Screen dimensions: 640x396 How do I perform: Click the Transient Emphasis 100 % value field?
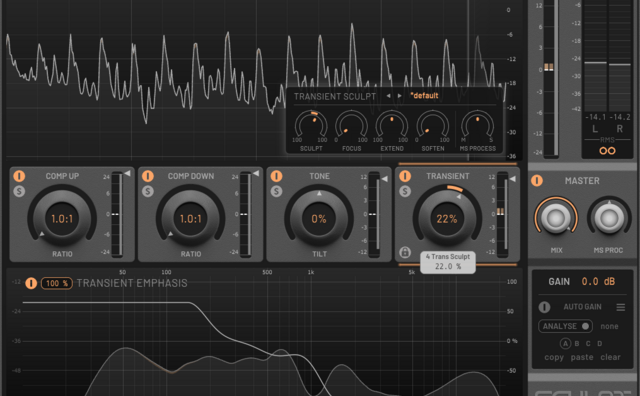[x=57, y=283]
